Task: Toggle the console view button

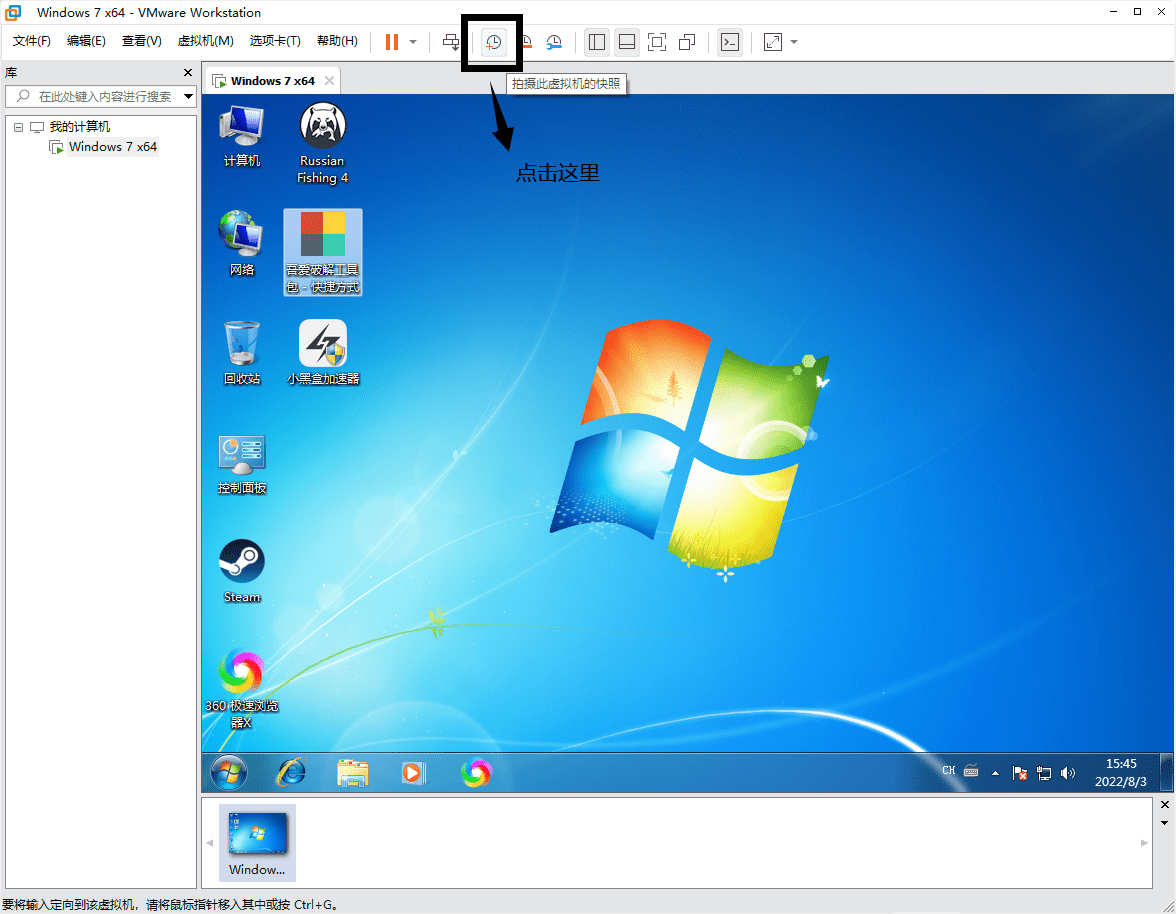Action: tap(730, 42)
